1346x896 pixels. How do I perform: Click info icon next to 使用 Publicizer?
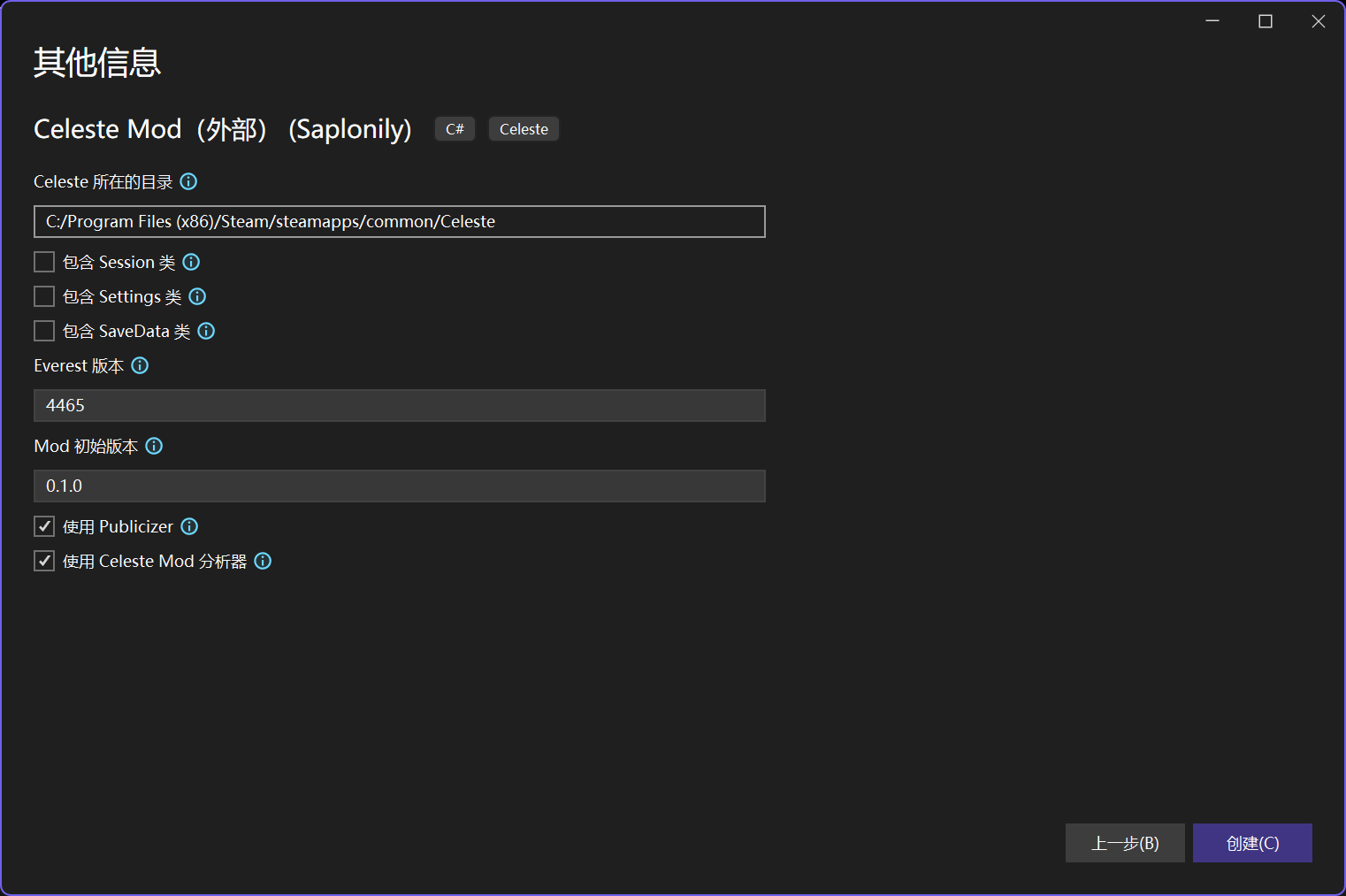point(189,526)
